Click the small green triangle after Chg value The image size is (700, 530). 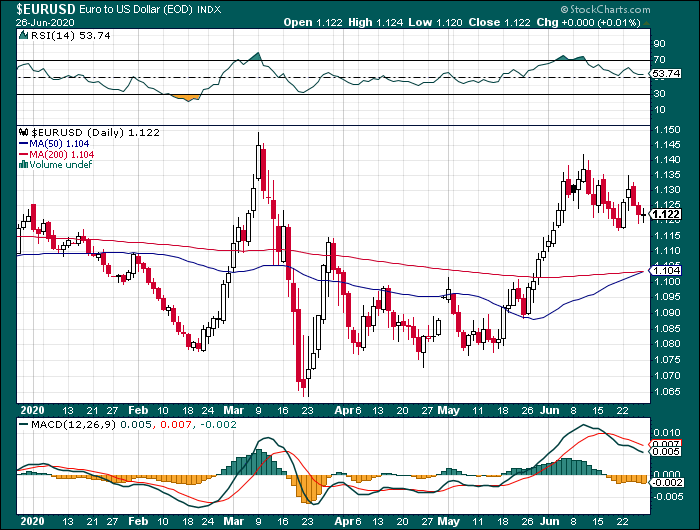[x=646, y=23]
